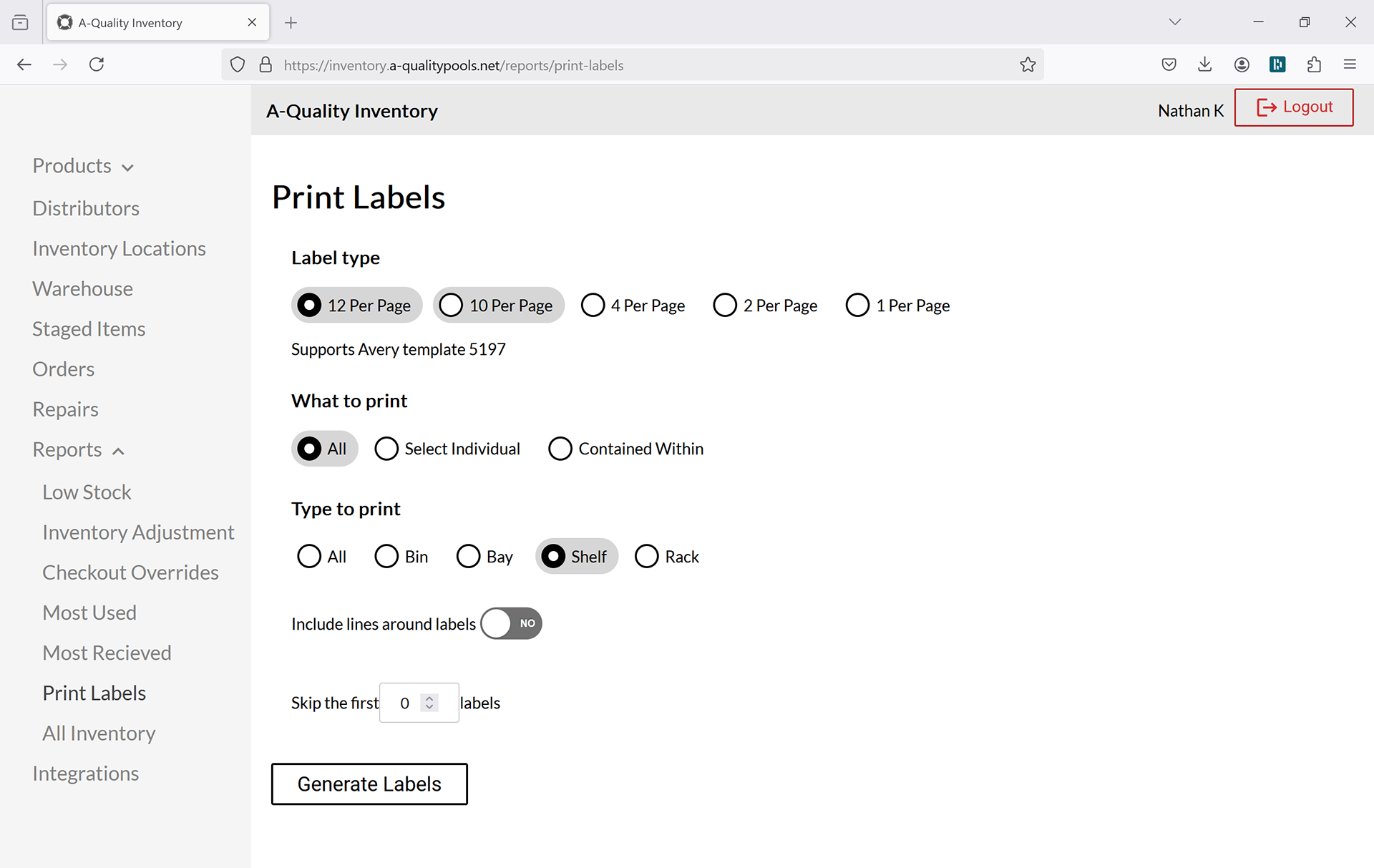Bookmark this page with the star icon
Viewport: 1374px width, 868px height.
point(1028,65)
